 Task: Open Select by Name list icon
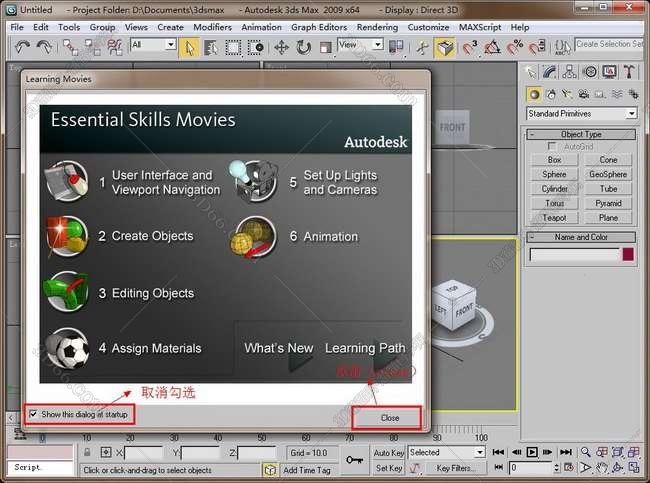point(211,47)
